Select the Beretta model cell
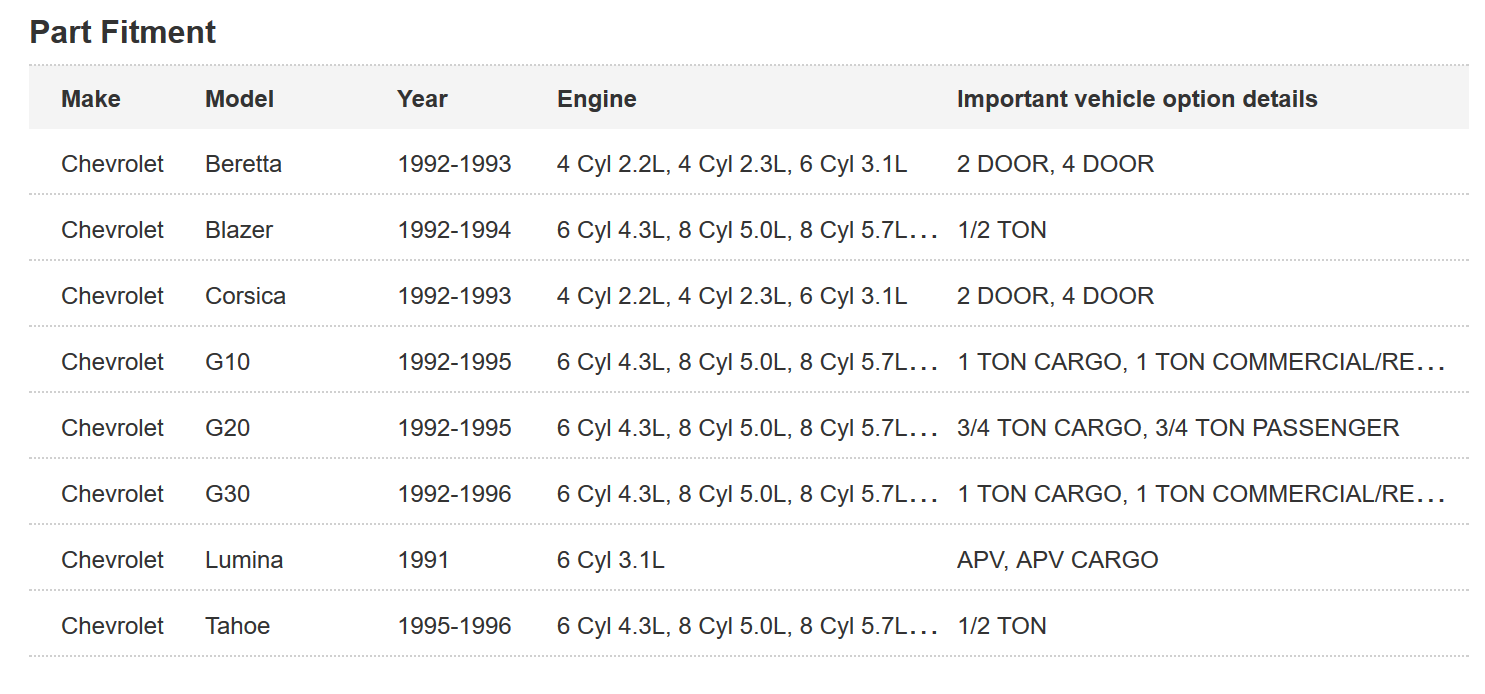Viewport: 1485px width, 694px height. (x=243, y=164)
